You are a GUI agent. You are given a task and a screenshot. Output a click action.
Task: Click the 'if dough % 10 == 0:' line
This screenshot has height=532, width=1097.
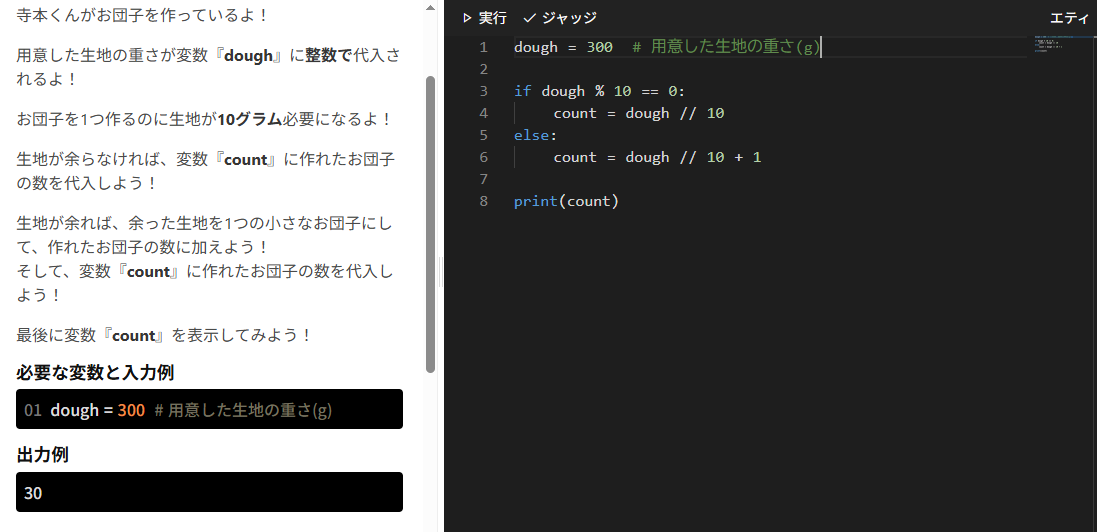[599, 91]
